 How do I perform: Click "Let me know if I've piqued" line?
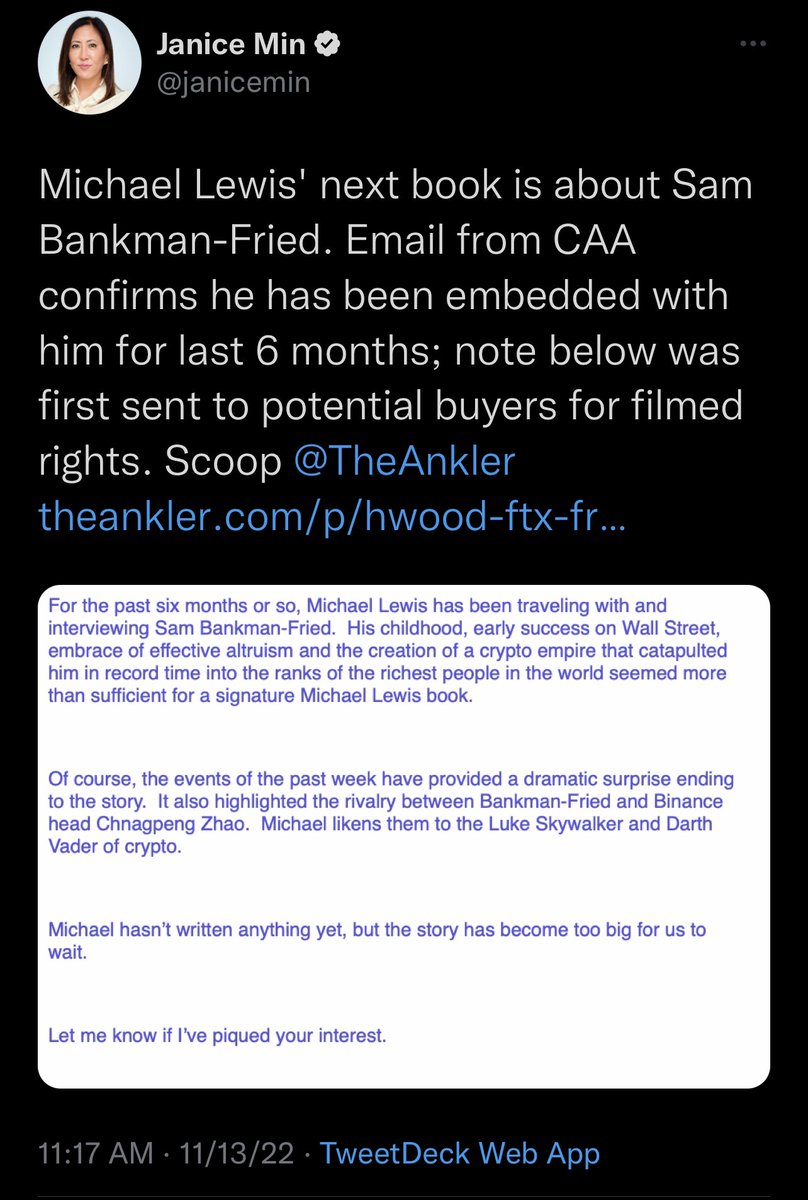217,1036
